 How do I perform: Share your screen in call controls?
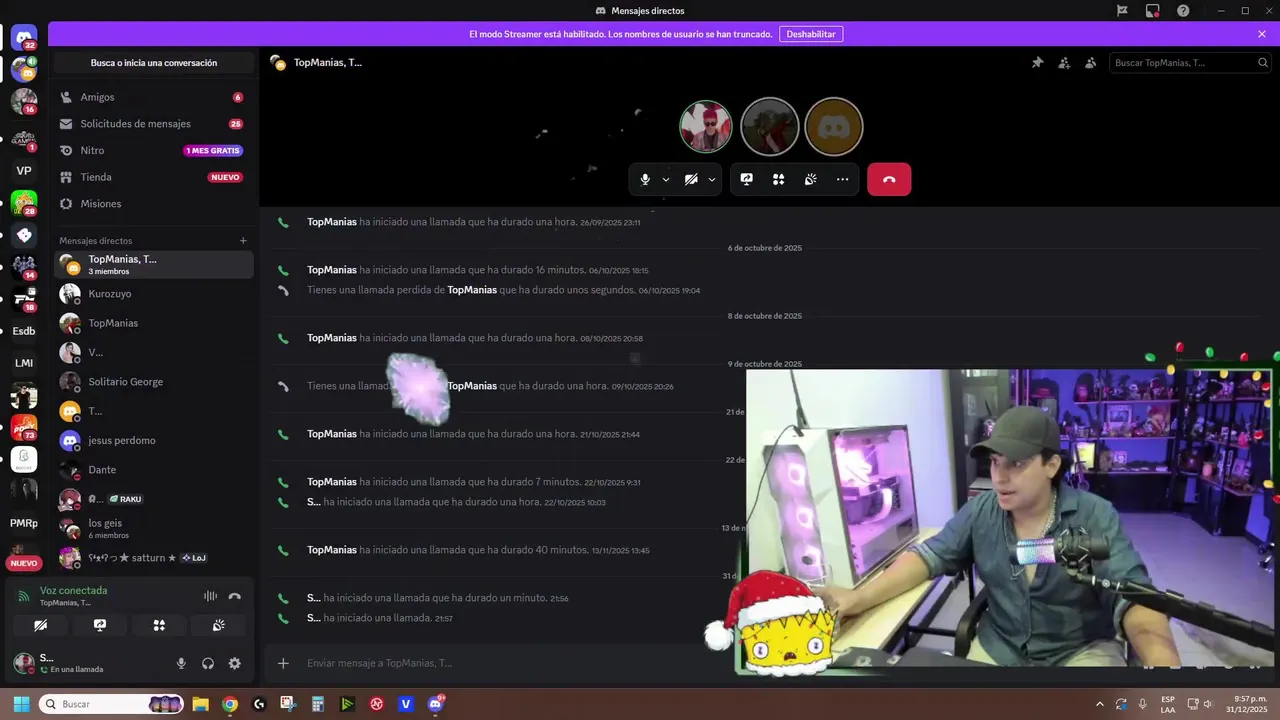click(x=746, y=179)
